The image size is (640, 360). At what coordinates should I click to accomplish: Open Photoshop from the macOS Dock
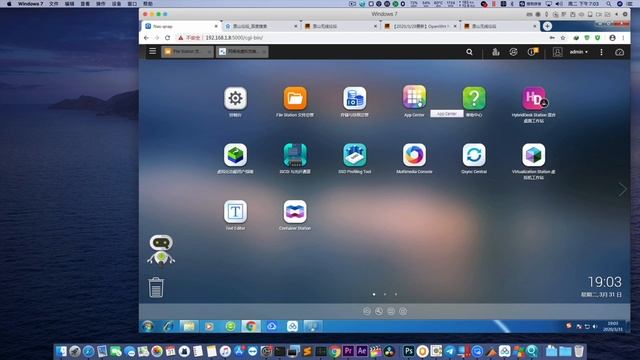click(x=409, y=351)
